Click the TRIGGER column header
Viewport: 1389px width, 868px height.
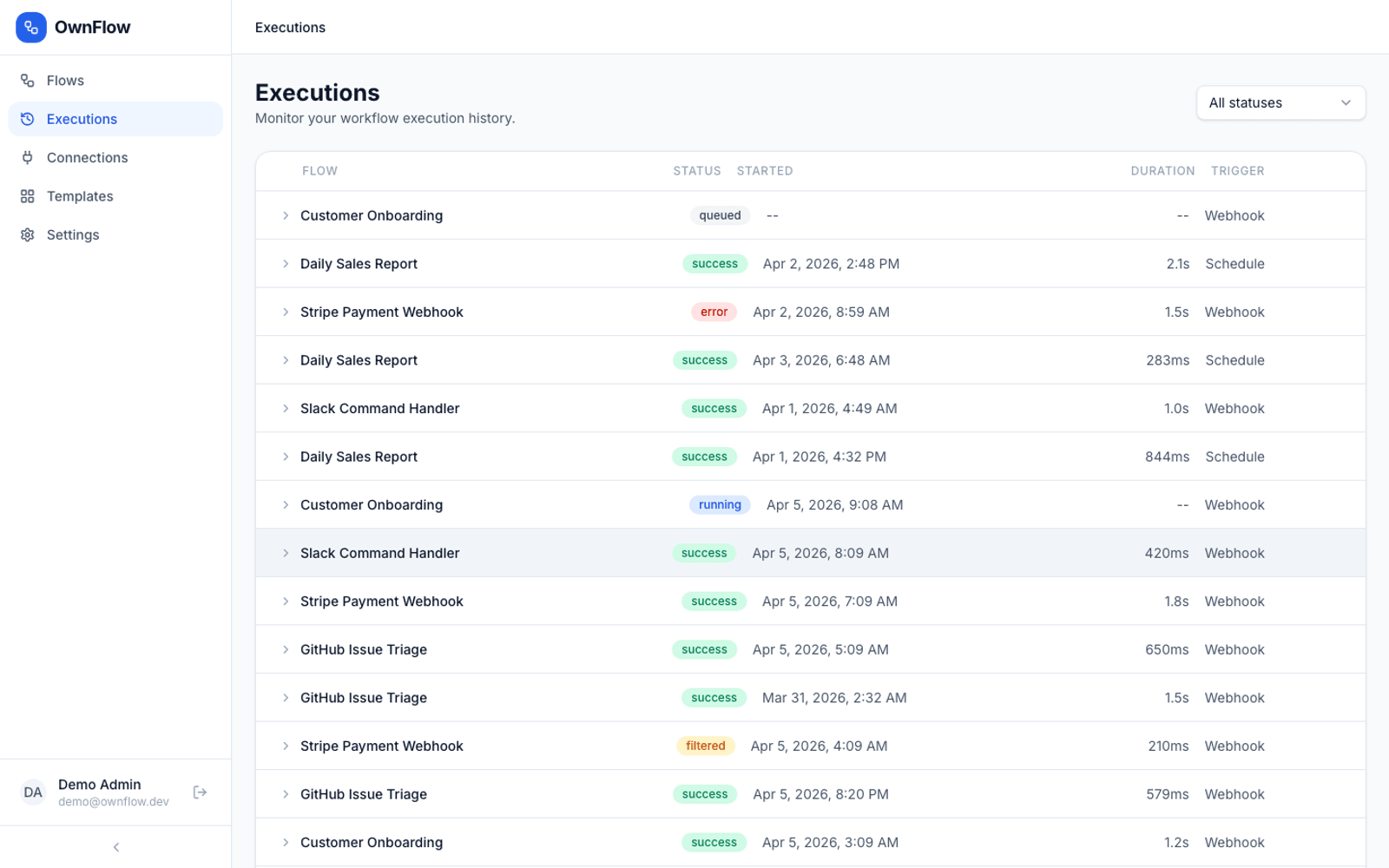(1237, 171)
